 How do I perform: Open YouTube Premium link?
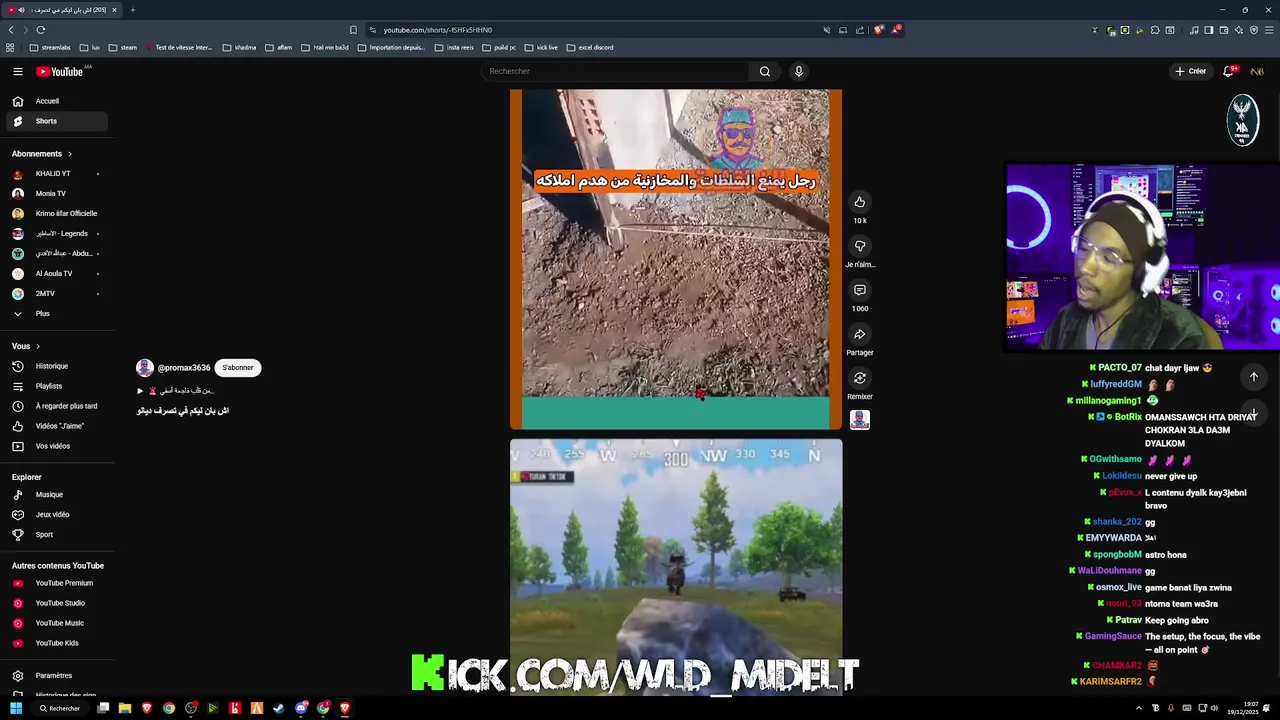click(58, 583)
